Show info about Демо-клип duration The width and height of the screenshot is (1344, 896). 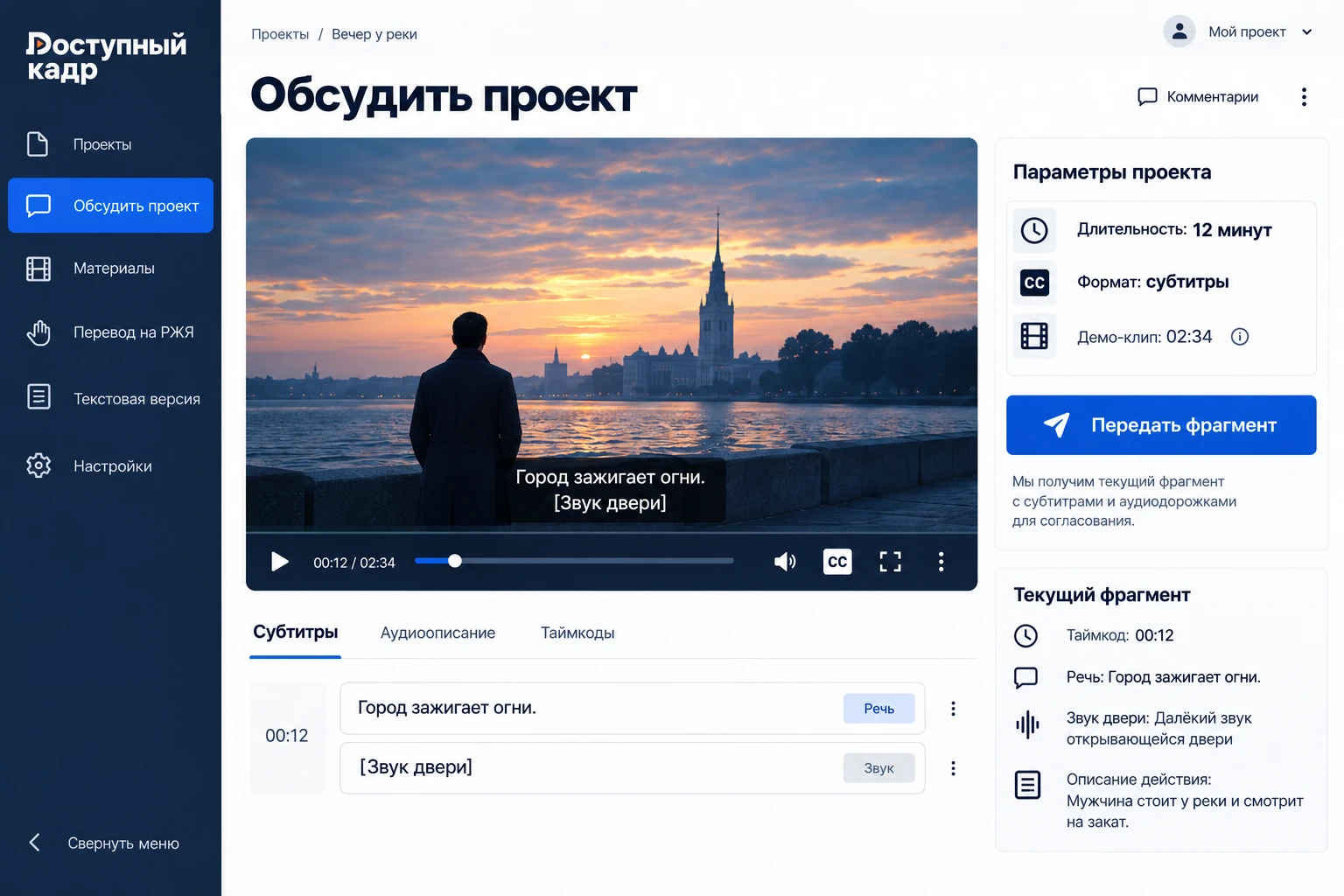tap(1240, 337)
